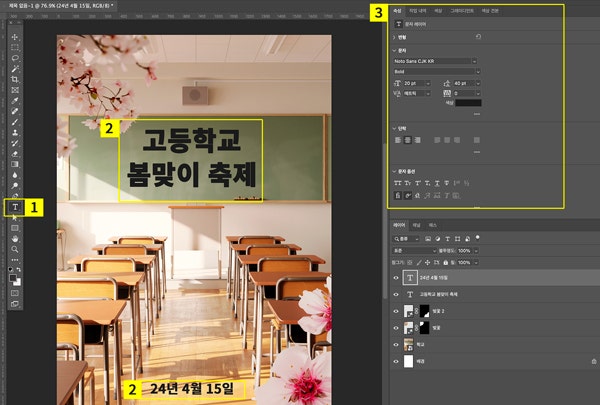Collapse the 단락 paragraph section

click(x=395, y=129)
